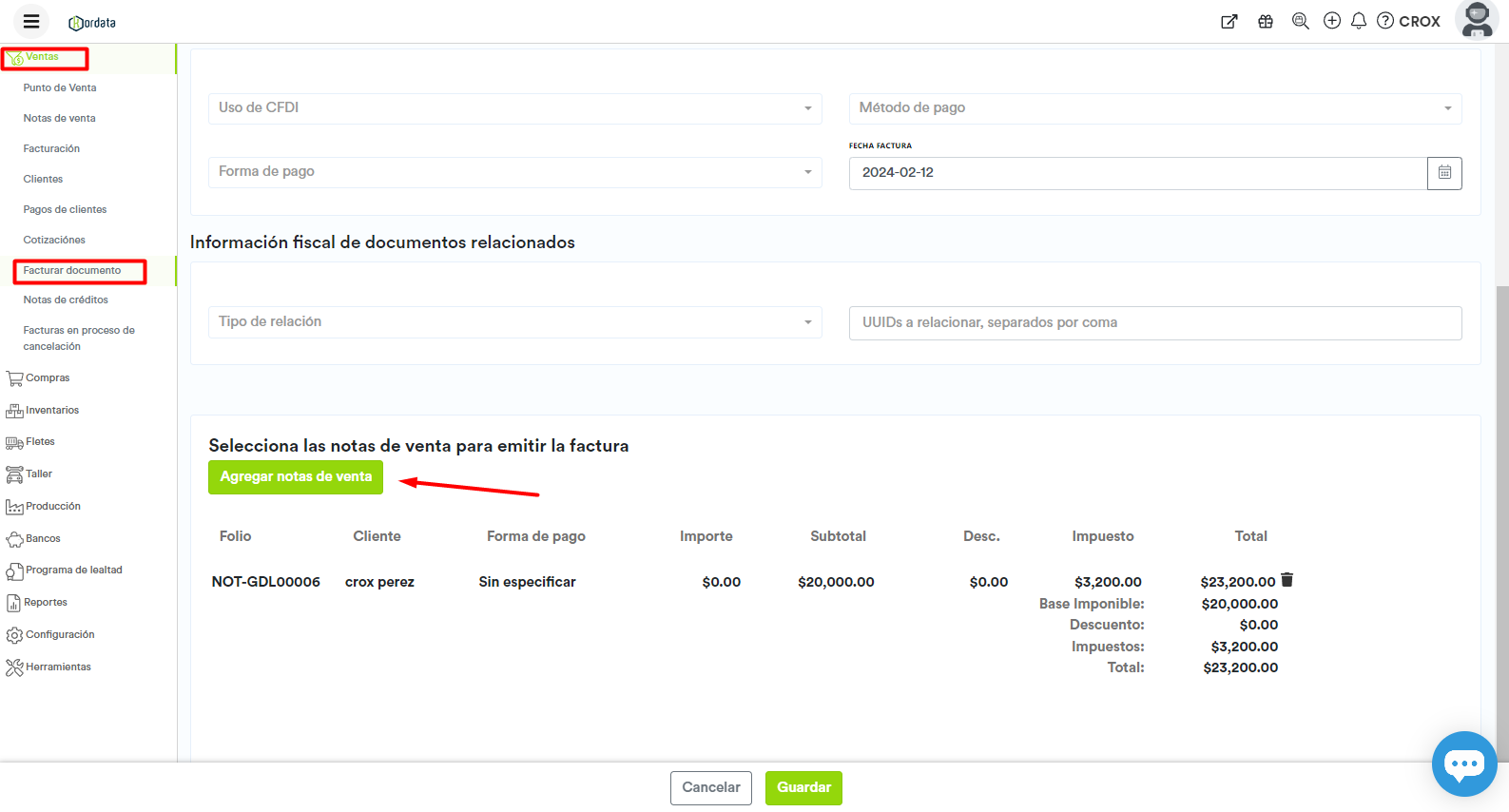Click the Agregar notas de venta button
1509x812 pixels.
[296, 476]
